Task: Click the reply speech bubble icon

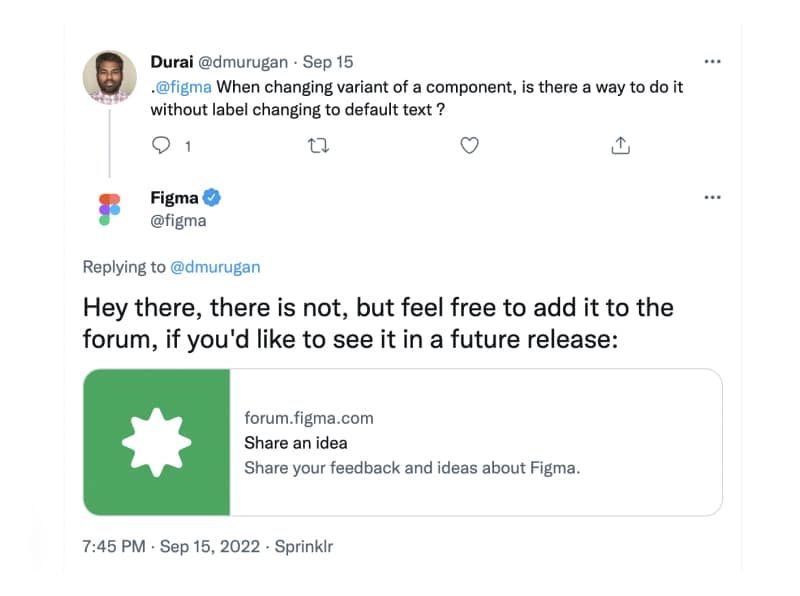Action: click(161, 146)
